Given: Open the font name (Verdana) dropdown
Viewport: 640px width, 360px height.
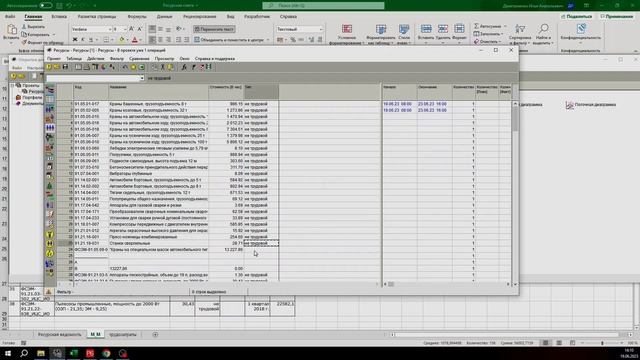Looking at the screenshot, I should coord(110,29).
